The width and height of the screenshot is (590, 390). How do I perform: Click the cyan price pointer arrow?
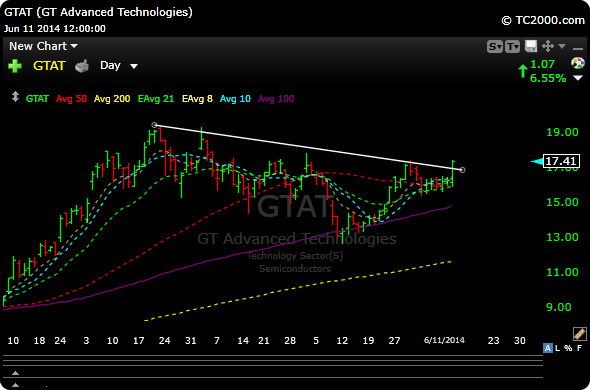tap(537, 161)
